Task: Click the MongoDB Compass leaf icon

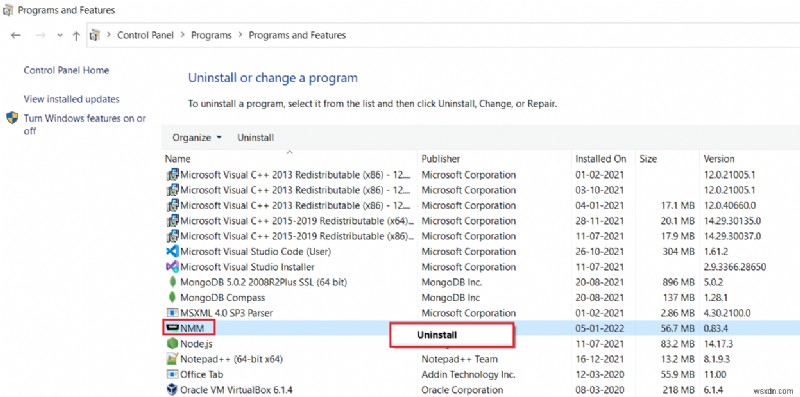Action: 172,297
